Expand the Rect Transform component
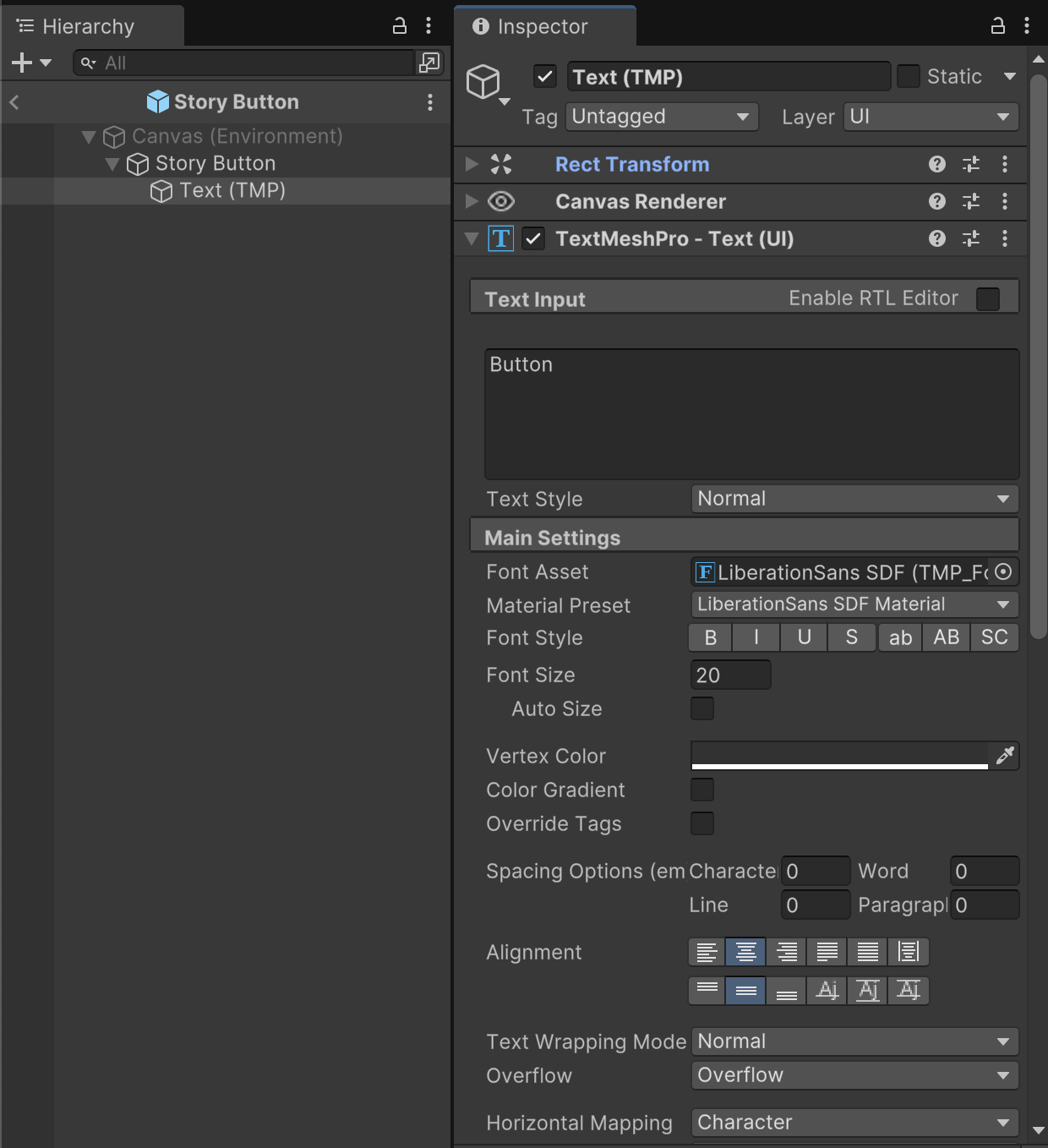Viewport: 1048px width, 1148px height. (x=472, y=164)
